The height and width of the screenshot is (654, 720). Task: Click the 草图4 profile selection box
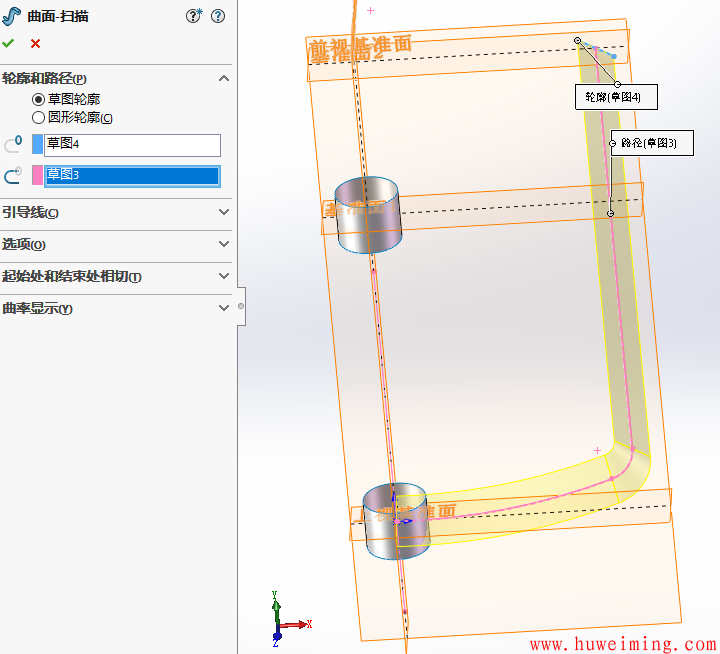[131, 145]
